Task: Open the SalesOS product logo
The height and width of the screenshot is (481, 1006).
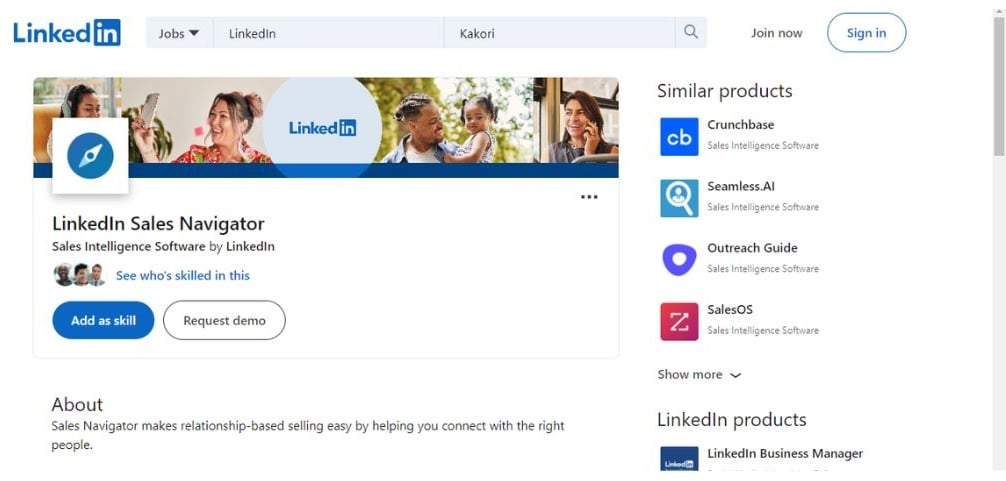Action: 679,321
